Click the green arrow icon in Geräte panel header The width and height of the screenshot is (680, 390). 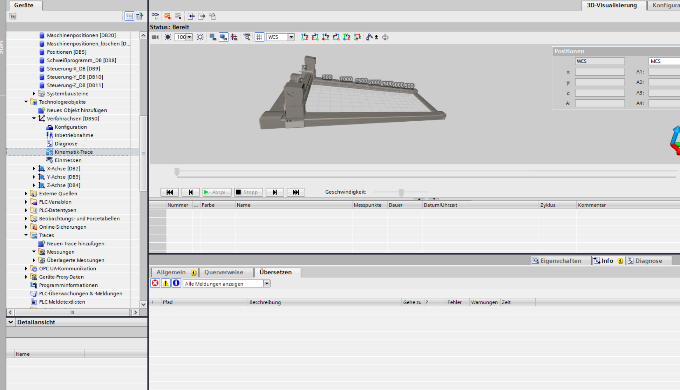[139, 16]
